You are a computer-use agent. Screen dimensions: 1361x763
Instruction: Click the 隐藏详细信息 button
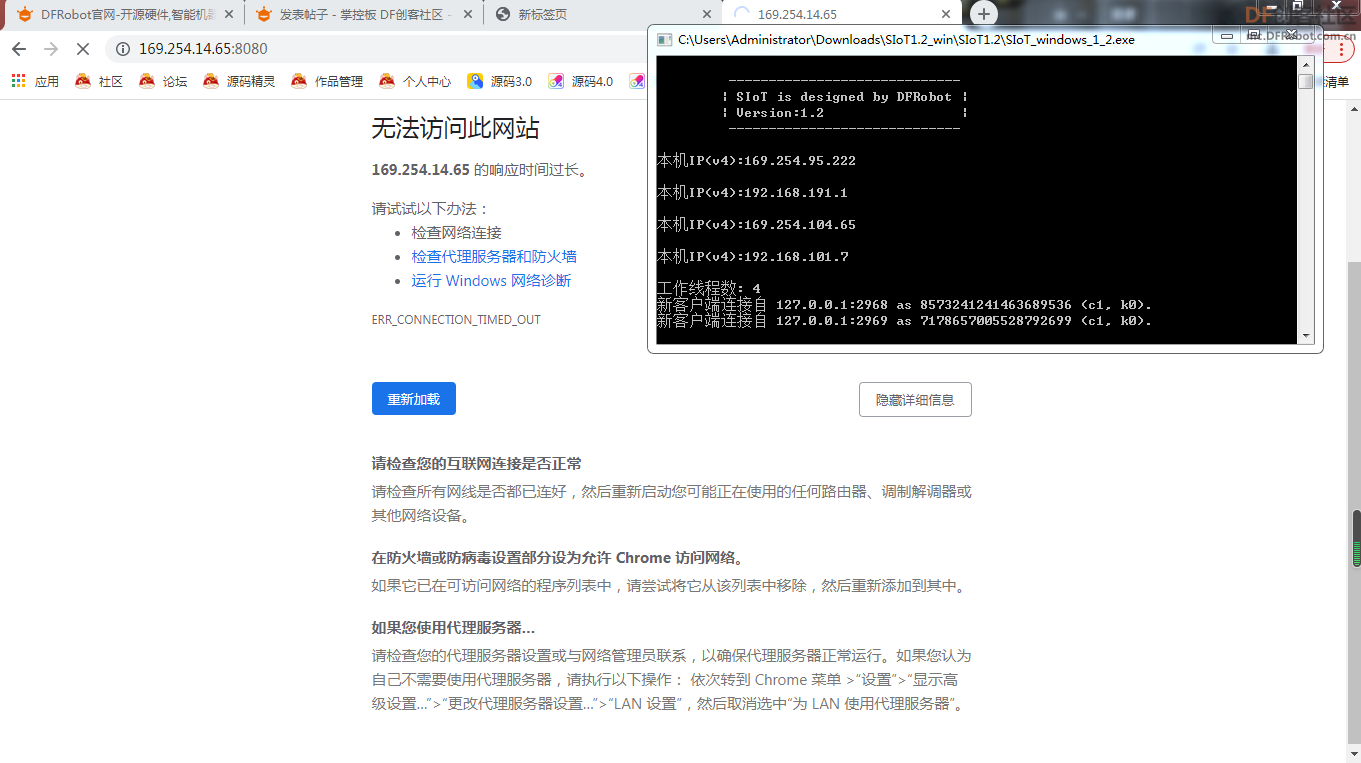pyautogui.click(x=915, y=399)
